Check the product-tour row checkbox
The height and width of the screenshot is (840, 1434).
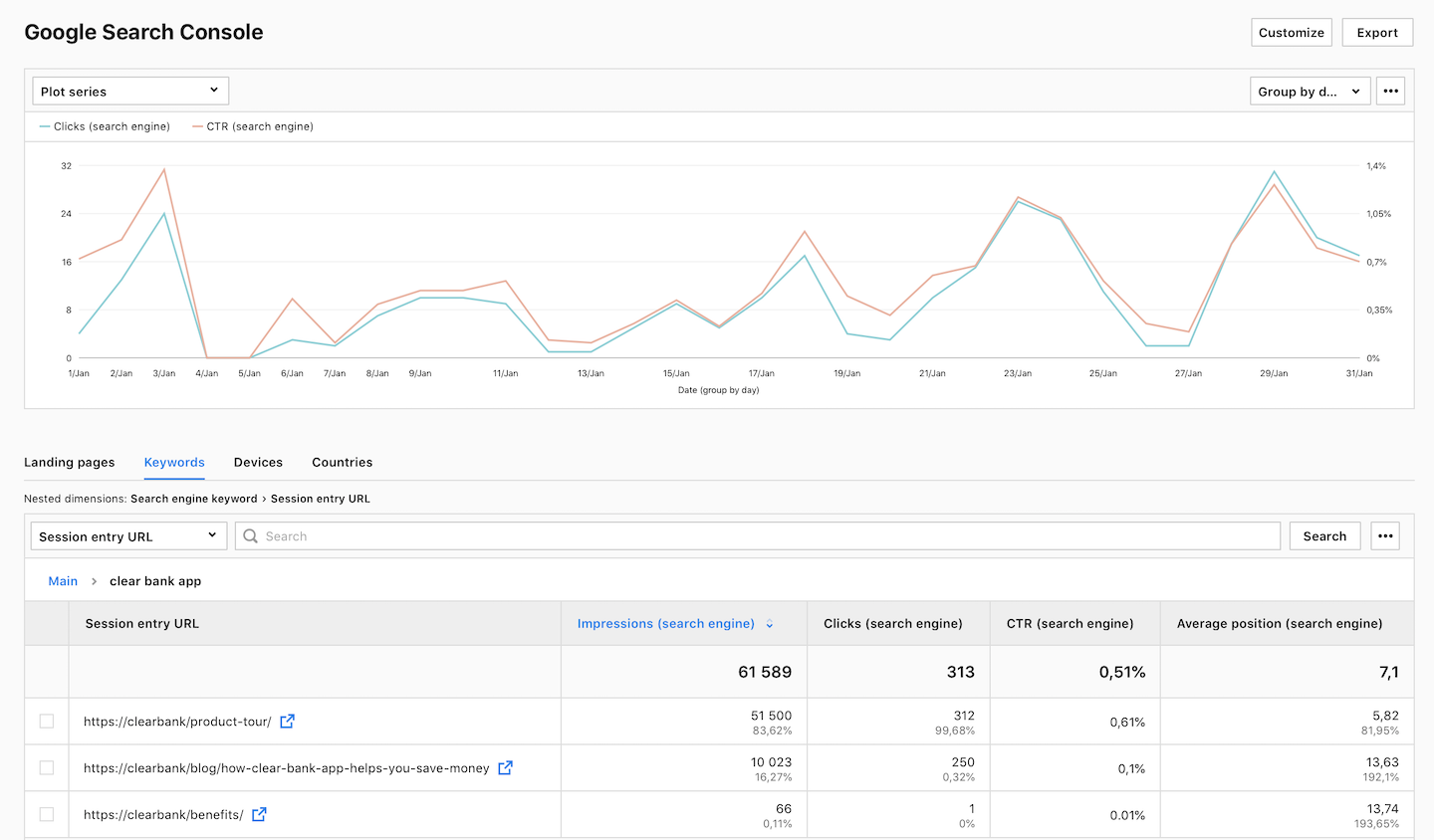(x=47, y=722)
